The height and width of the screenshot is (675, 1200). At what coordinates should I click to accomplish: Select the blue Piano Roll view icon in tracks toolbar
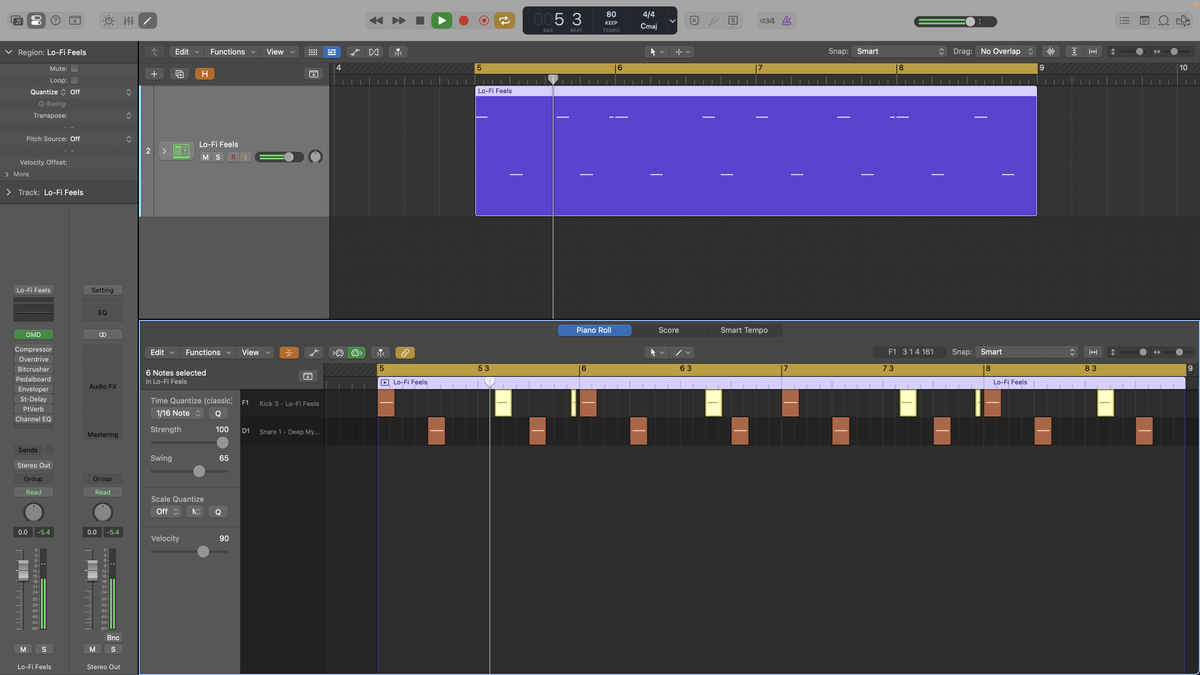coord(332,51)
